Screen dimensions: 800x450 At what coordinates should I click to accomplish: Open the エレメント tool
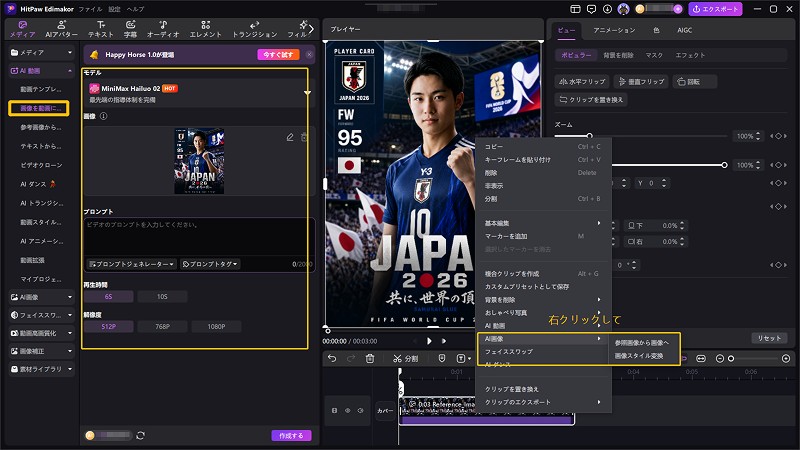click(x=206, y=29)
